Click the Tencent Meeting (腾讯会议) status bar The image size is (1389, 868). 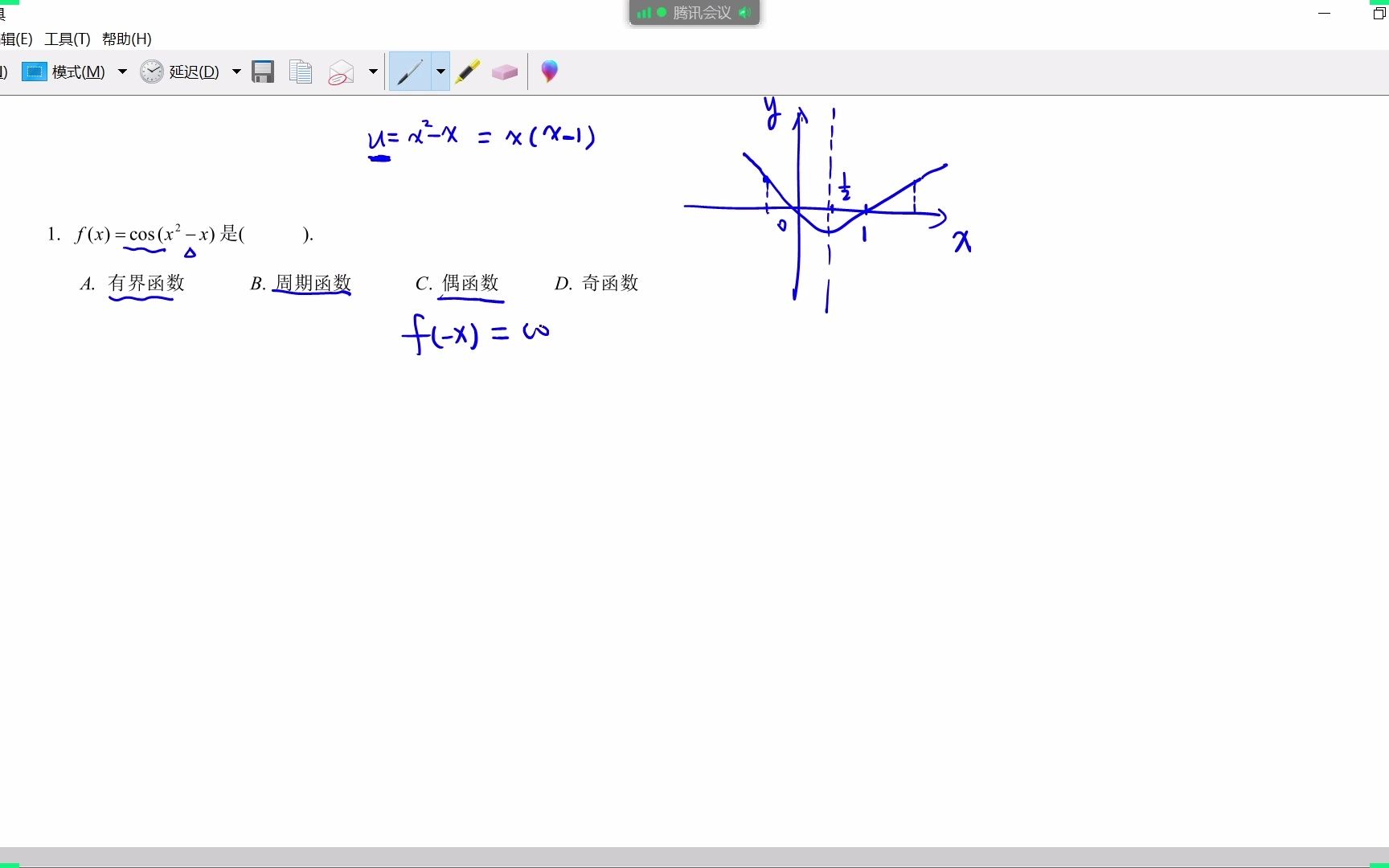click(694, 13)
